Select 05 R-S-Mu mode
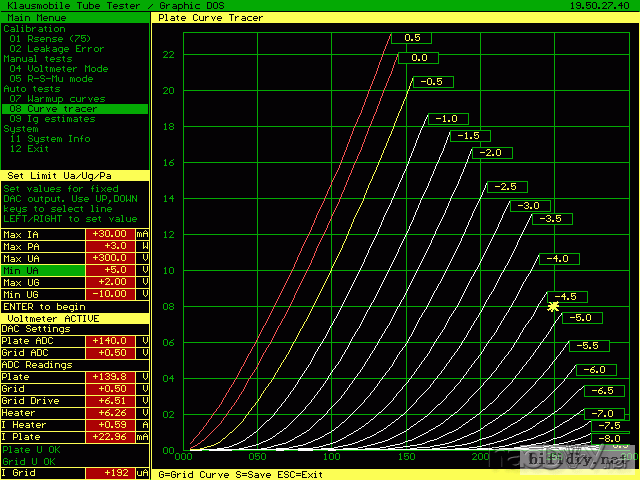 point(52,78)
